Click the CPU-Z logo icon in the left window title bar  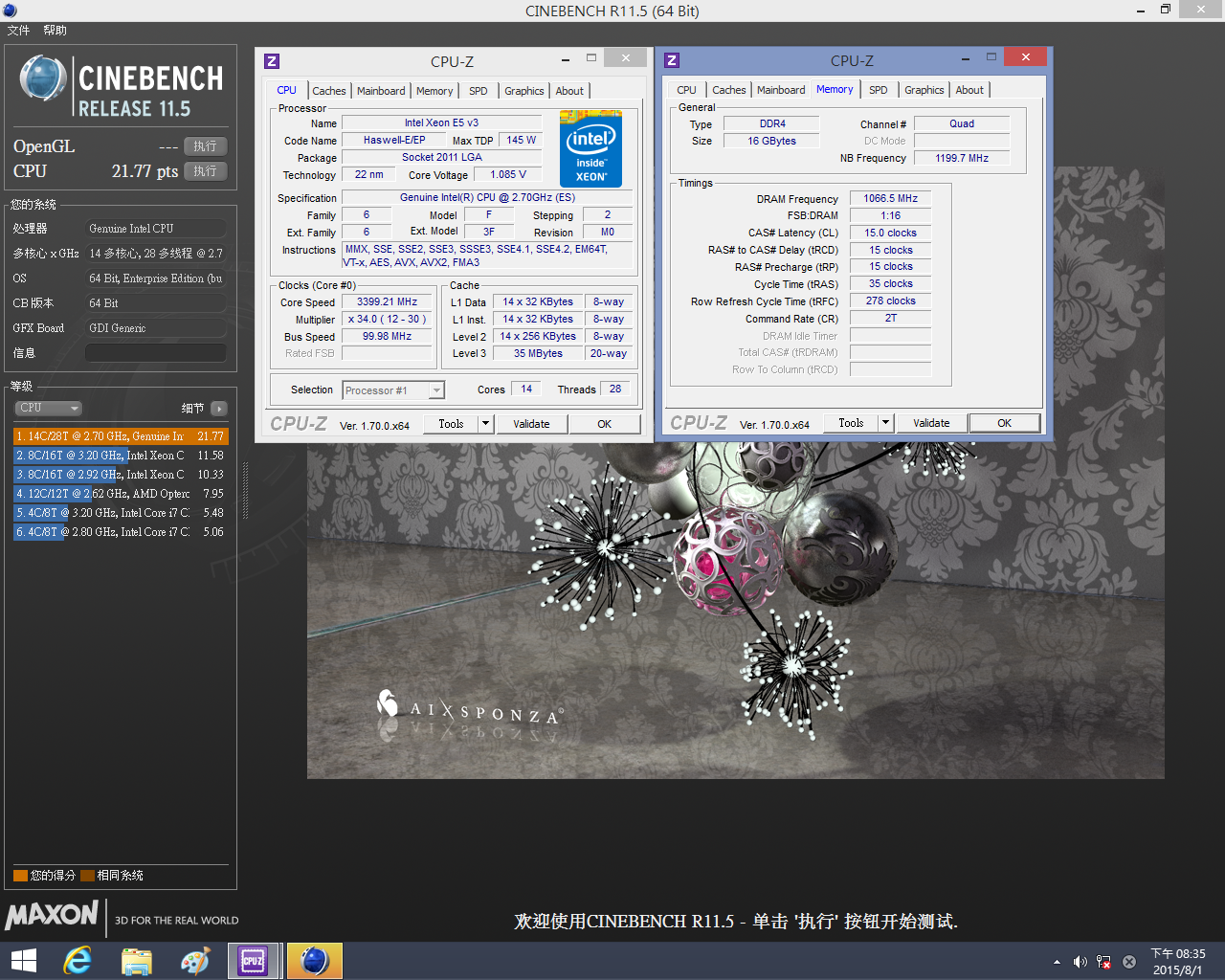pyautogui.click(x=272, y=61)
